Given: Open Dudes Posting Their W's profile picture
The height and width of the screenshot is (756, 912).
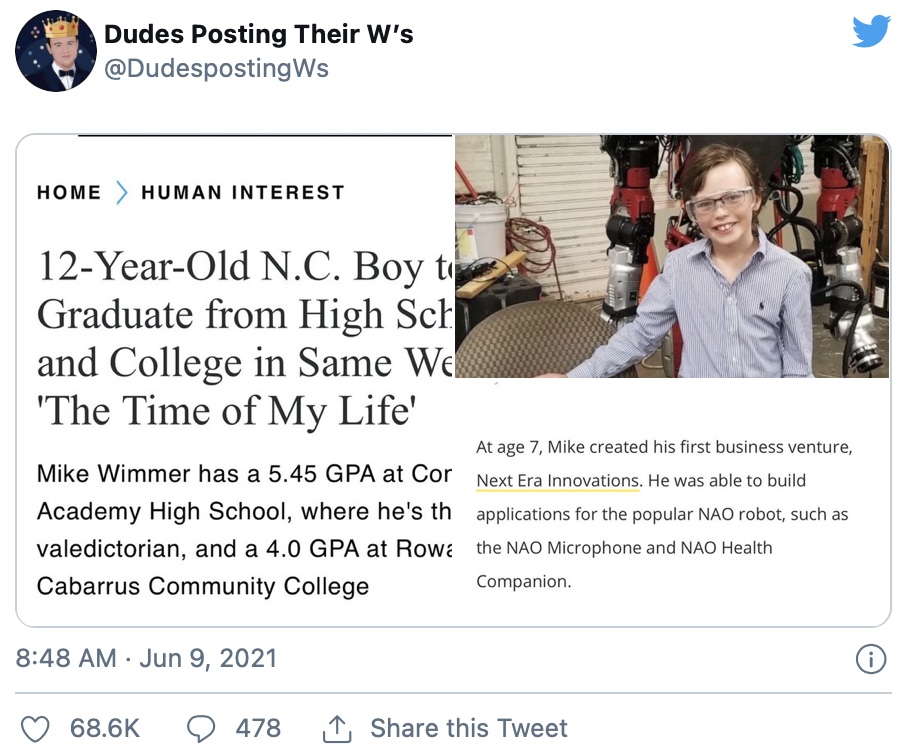Looking at the screenshot, I should (x=56, y=51).
